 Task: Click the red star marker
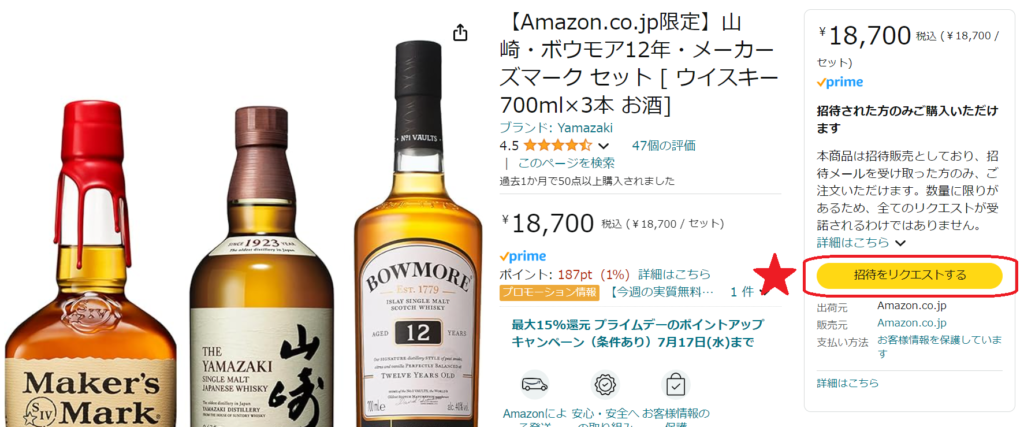point(776,274)
